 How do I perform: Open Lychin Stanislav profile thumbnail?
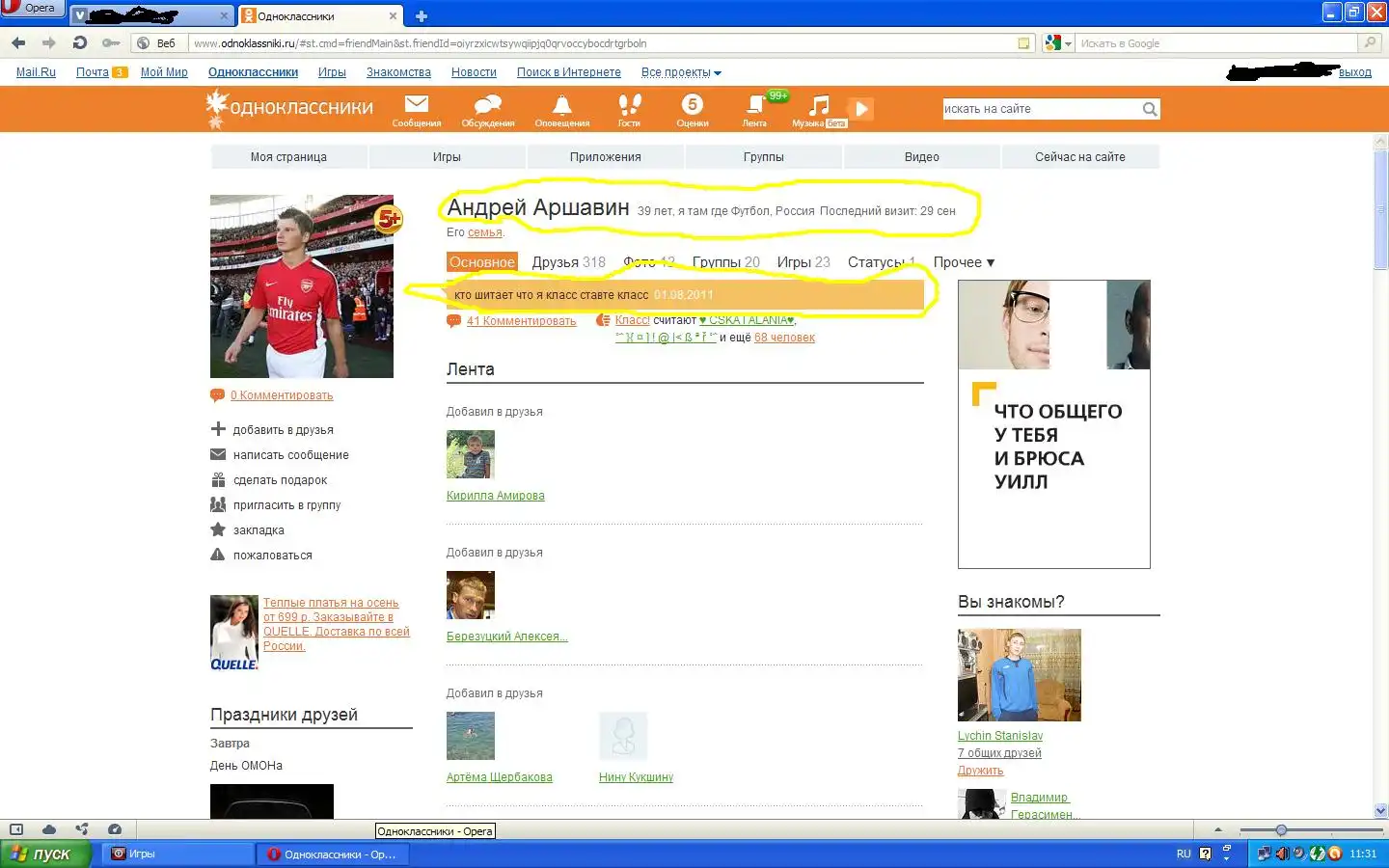(1019, 675)
